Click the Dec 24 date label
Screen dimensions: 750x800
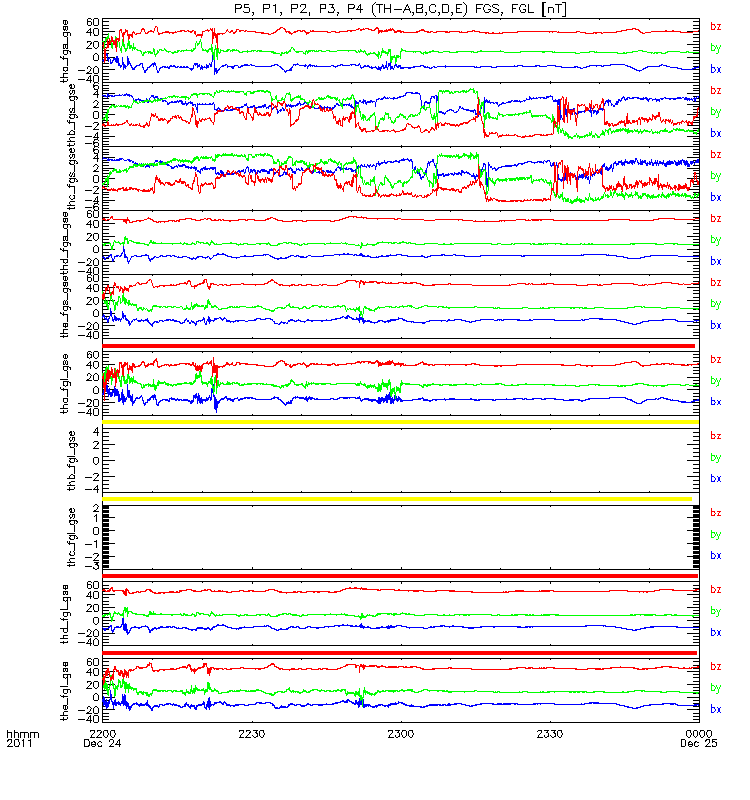[103, 744]
